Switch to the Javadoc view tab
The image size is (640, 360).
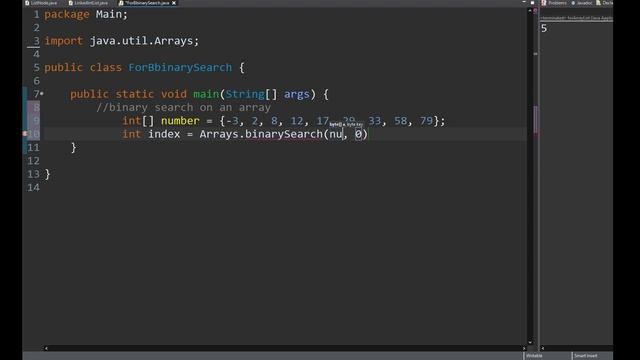tap(582, 3)
